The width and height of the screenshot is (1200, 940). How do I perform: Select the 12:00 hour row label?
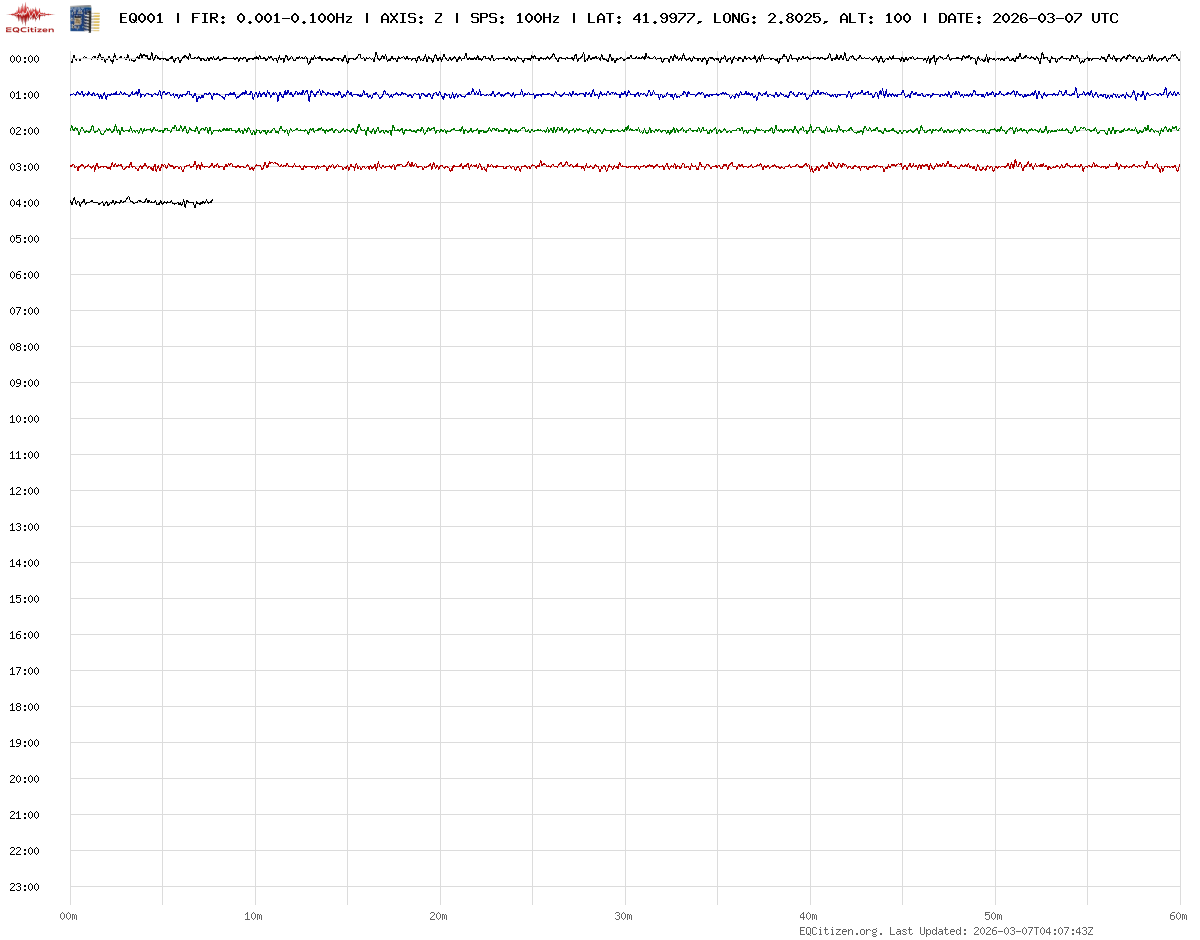click(24, 491)
